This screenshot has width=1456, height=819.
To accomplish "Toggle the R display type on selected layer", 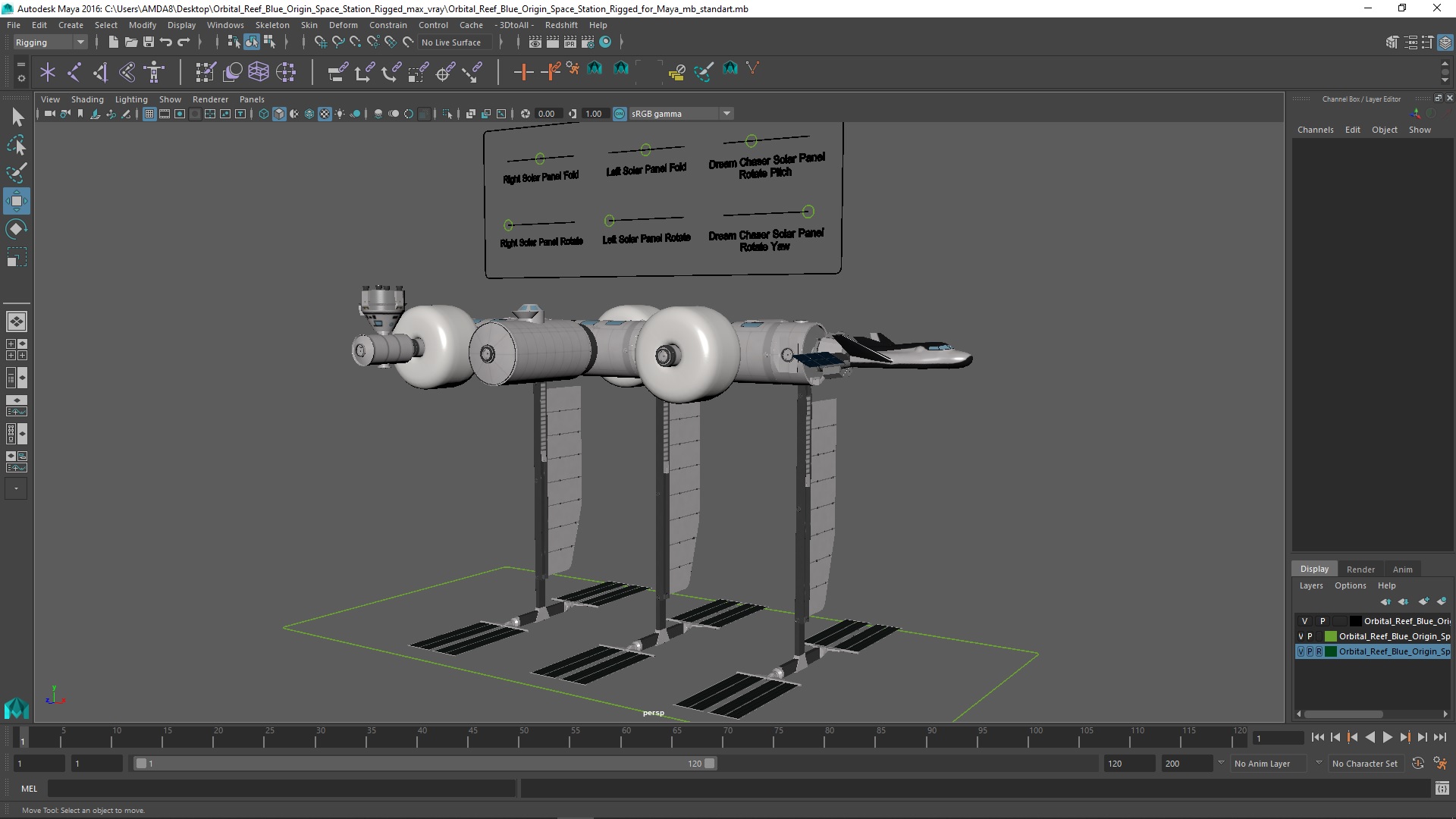I will click(x=1319, y=651).
